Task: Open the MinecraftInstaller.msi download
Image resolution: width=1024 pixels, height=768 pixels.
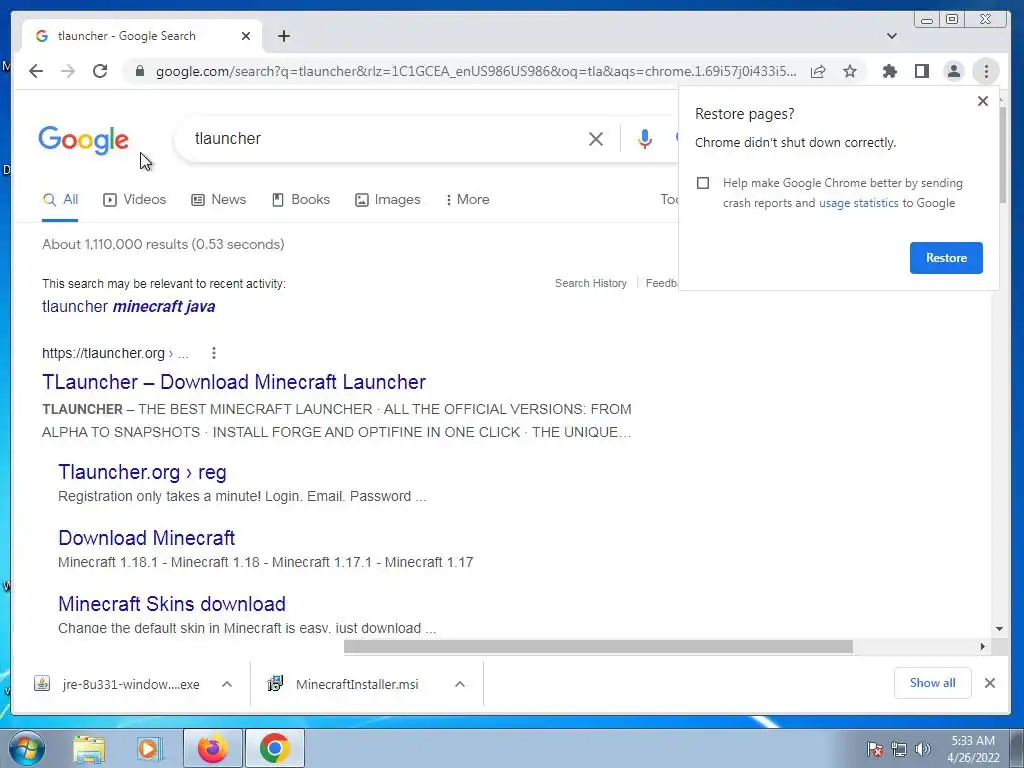Action: point(343,684)
